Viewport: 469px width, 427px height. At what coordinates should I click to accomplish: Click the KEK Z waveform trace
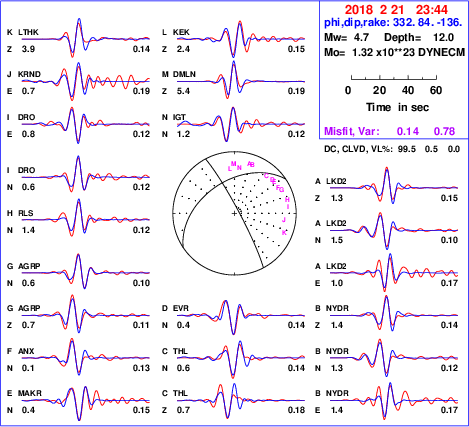[x=241, y=39]
